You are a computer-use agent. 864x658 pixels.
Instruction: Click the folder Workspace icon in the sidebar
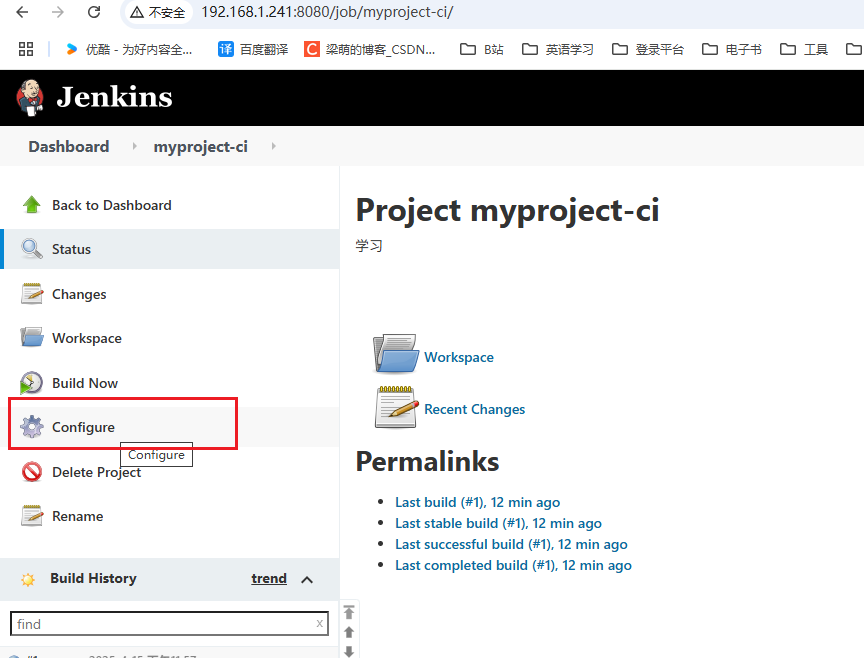pos(32,337)
